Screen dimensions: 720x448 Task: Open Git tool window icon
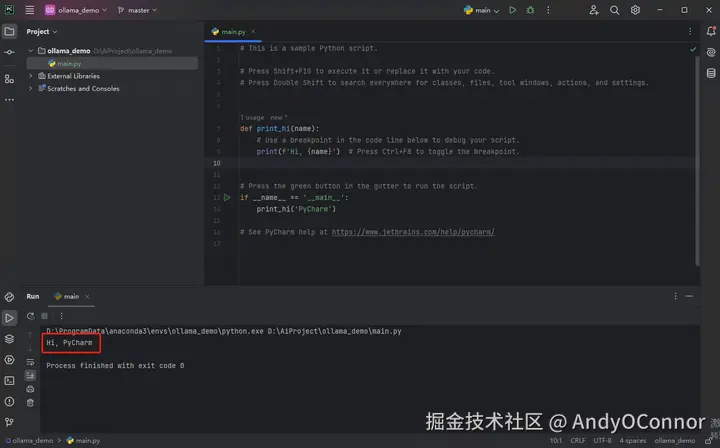coord(9,422)
